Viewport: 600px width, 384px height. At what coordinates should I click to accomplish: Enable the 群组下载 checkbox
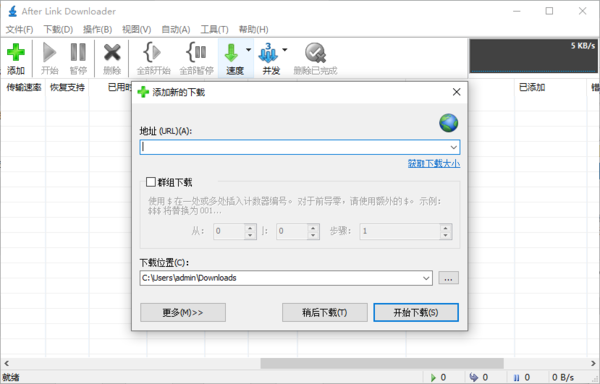[x=151, y=182]
